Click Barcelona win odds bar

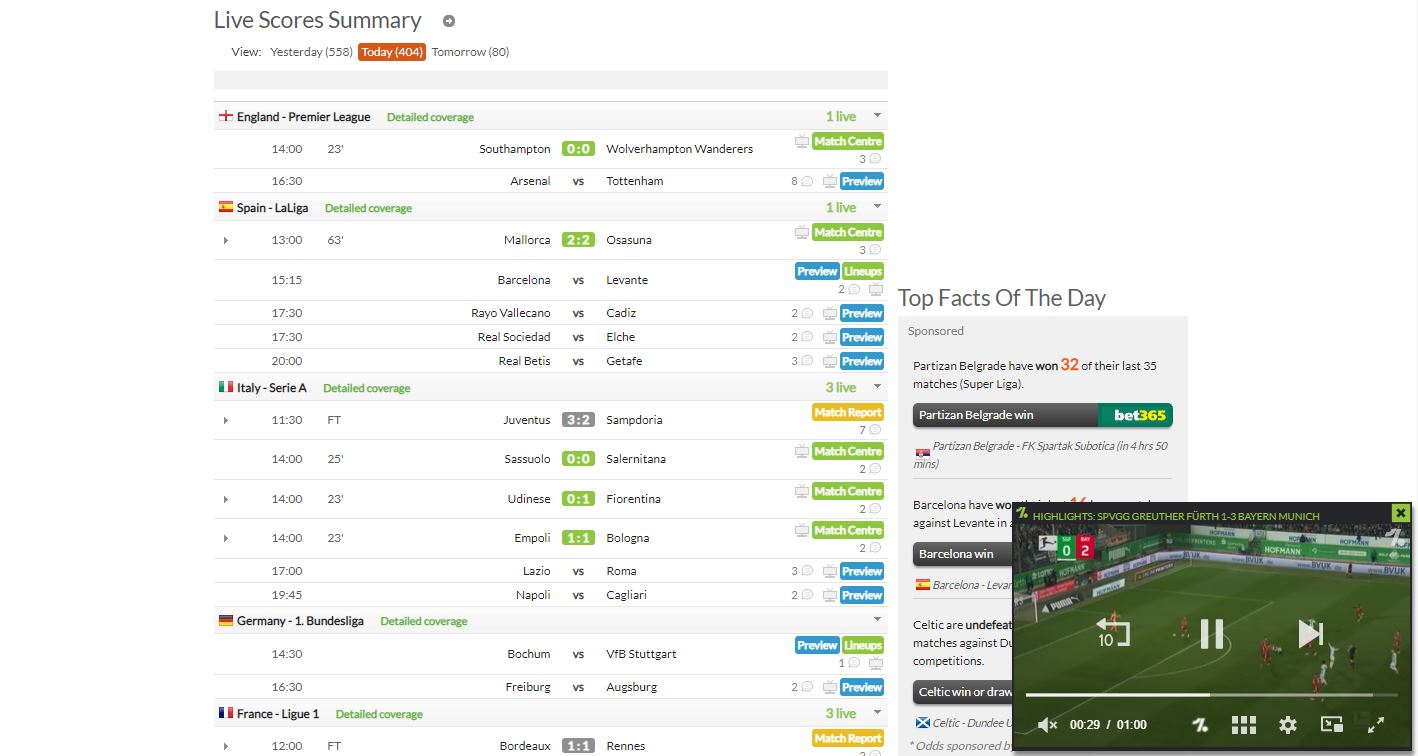(x=963, y=554)
